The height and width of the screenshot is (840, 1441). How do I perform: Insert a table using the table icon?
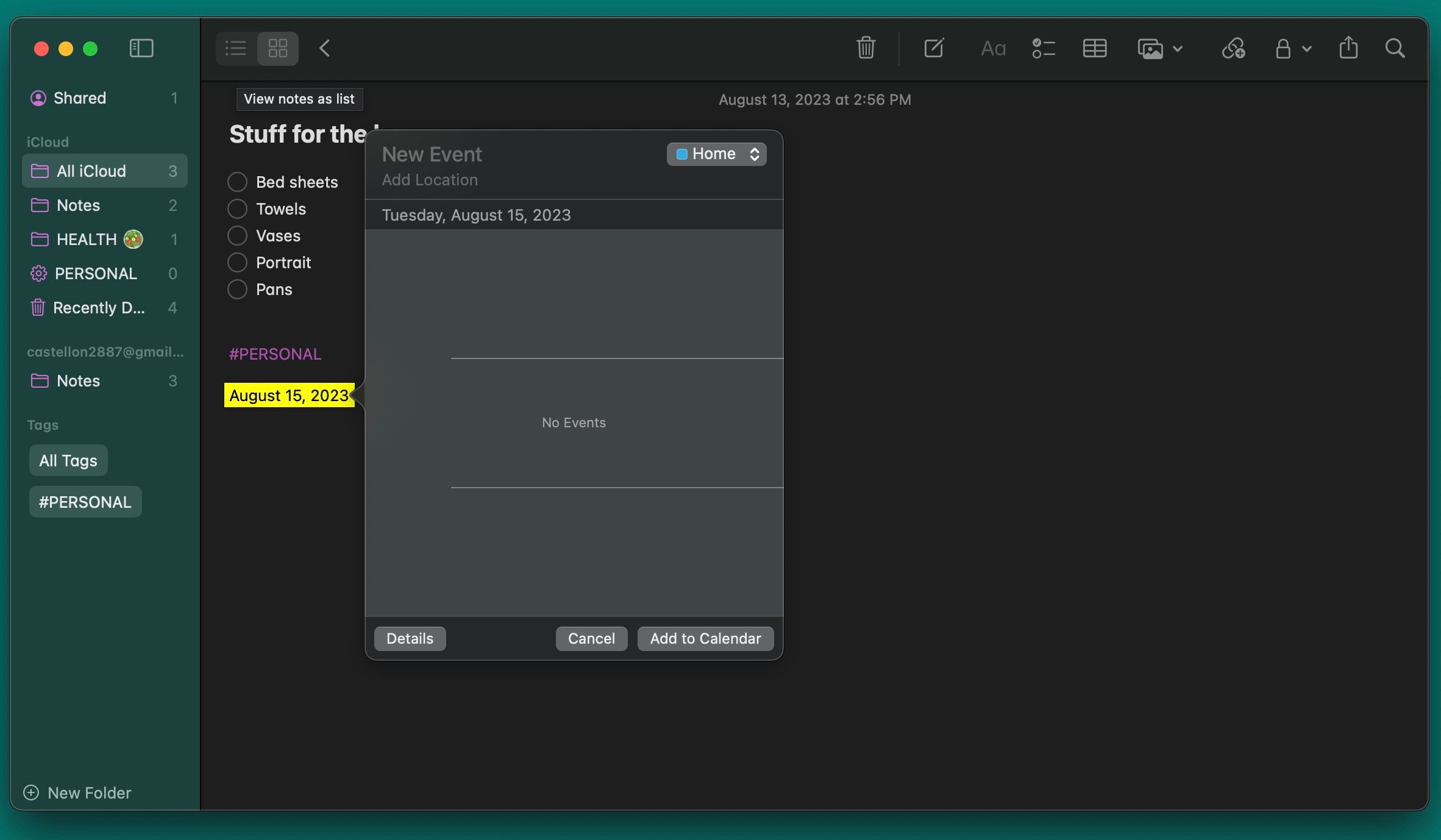pyautogui.click(x=1094, y=48)
